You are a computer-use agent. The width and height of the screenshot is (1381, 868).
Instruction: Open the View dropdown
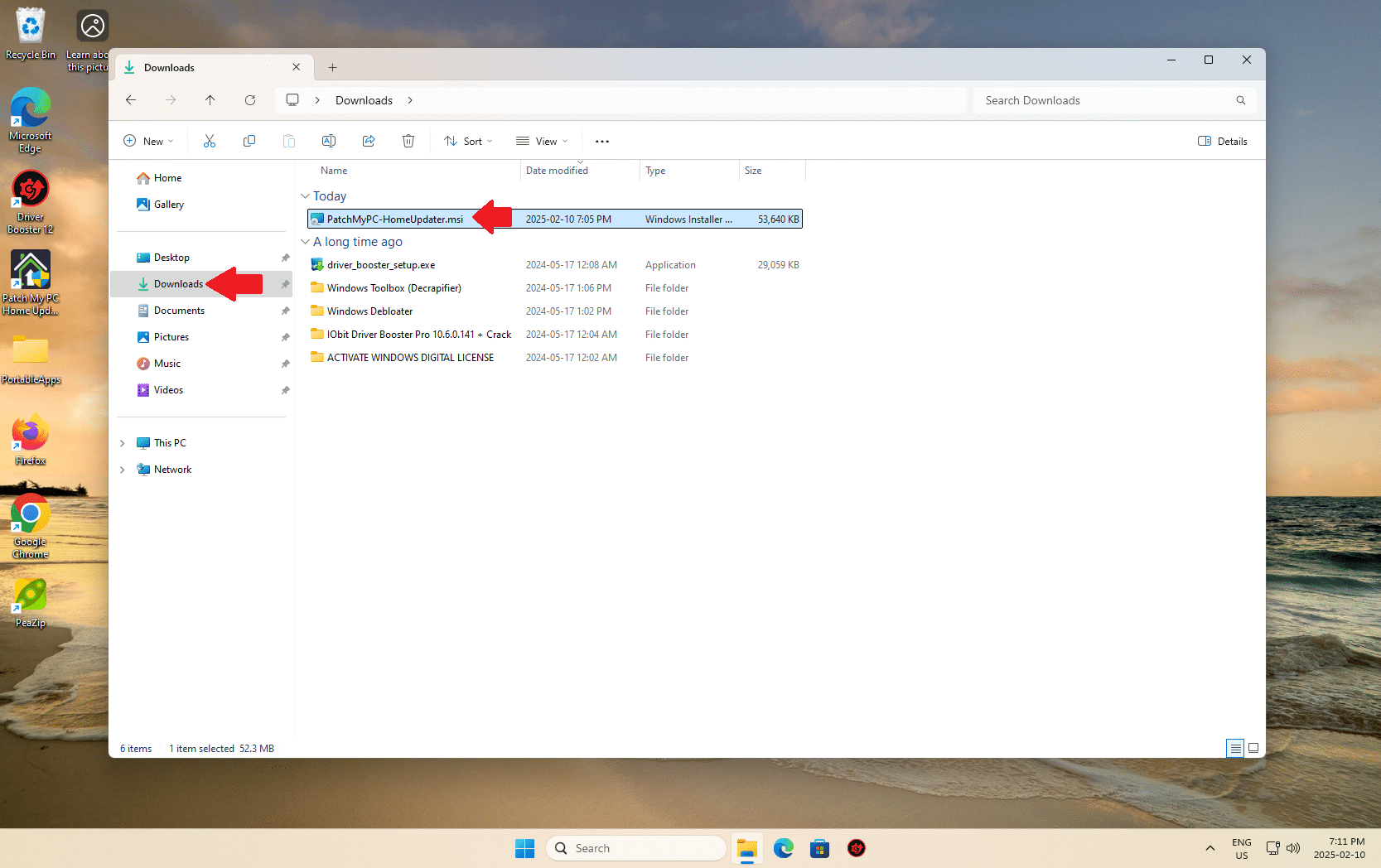pos(541,141)
